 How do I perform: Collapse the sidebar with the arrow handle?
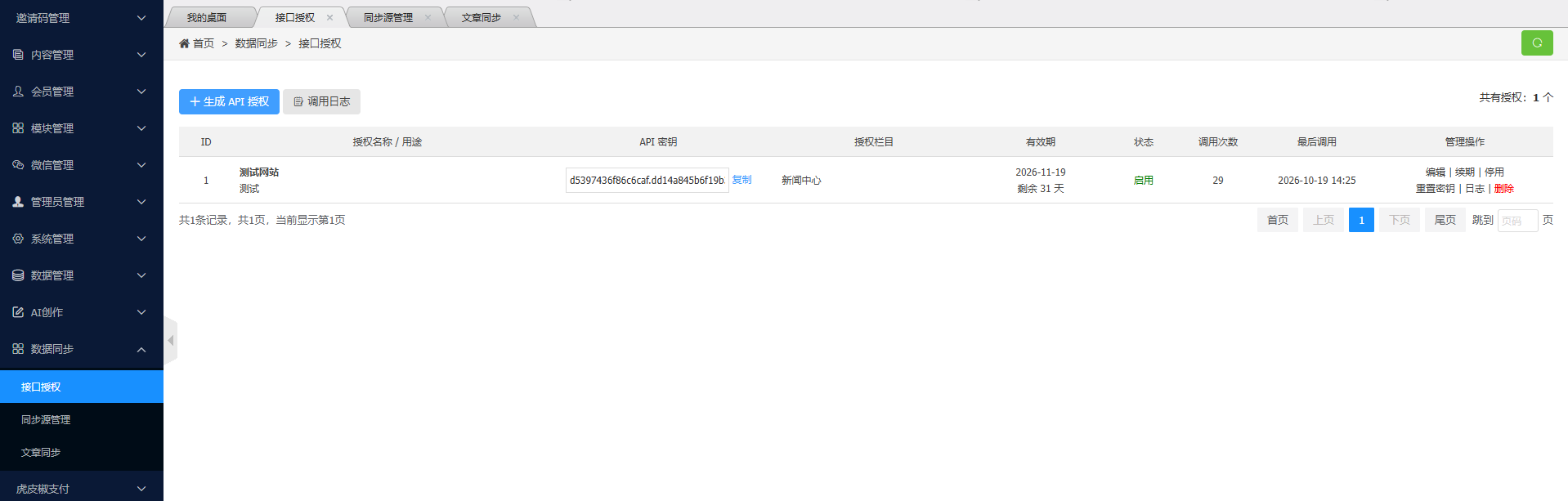(170, 340)
